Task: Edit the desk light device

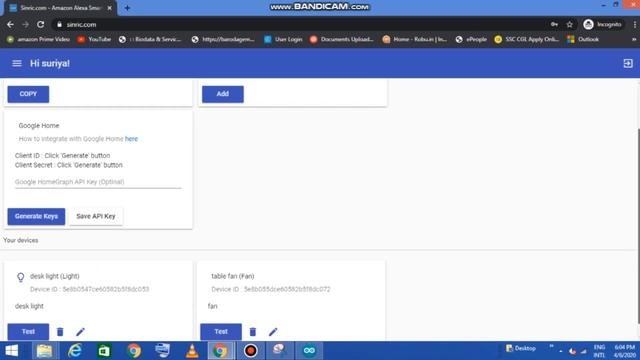Action: [x=80, y=332]
